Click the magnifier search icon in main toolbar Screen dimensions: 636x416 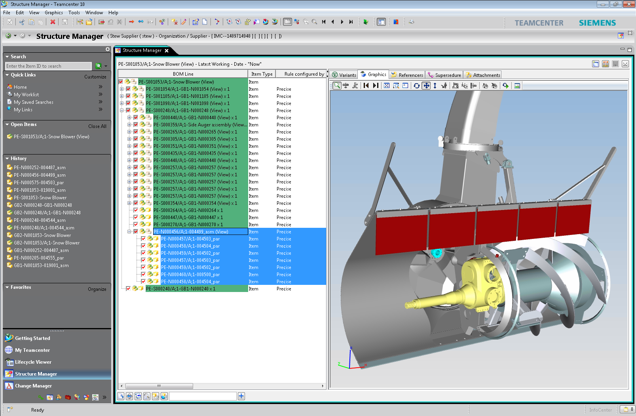(x=314, y=22)
